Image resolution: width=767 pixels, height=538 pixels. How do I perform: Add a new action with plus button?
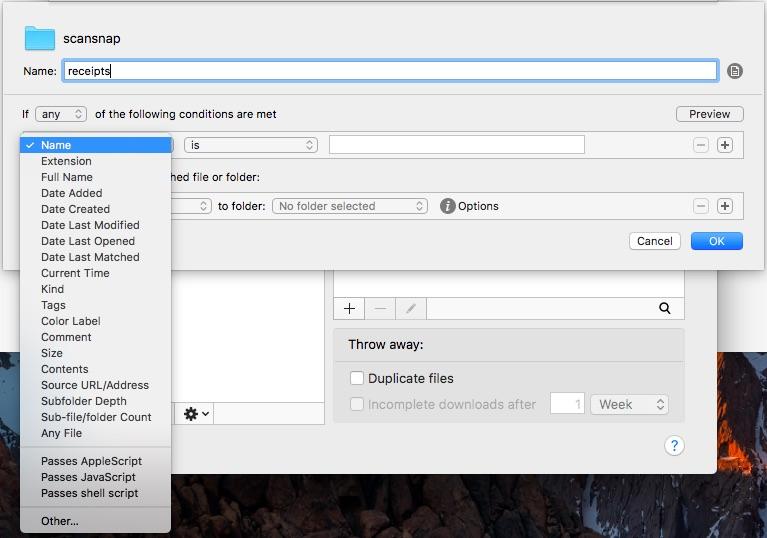[x=725, y=206]
